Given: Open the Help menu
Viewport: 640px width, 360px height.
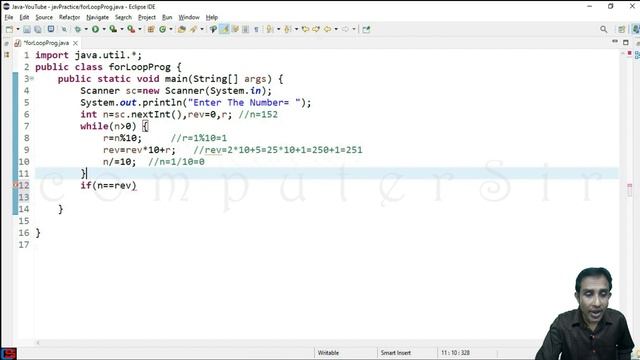Looking at the screenshot, I should click(211, 17).
